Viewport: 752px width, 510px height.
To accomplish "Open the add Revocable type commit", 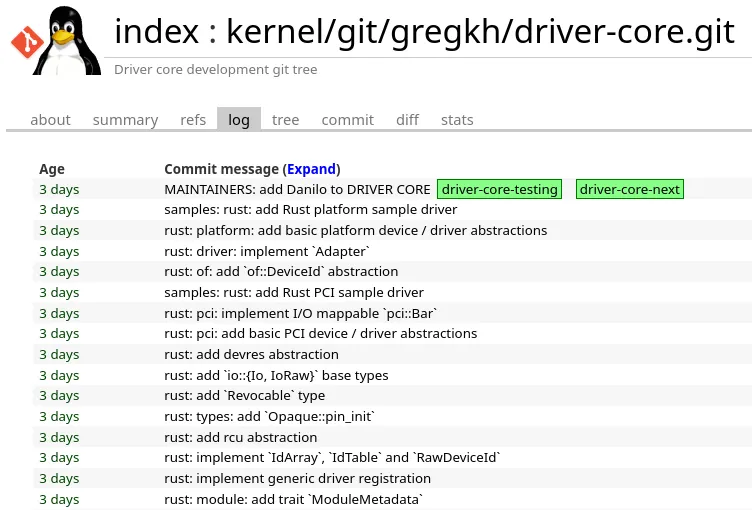I will coord(244,396).
